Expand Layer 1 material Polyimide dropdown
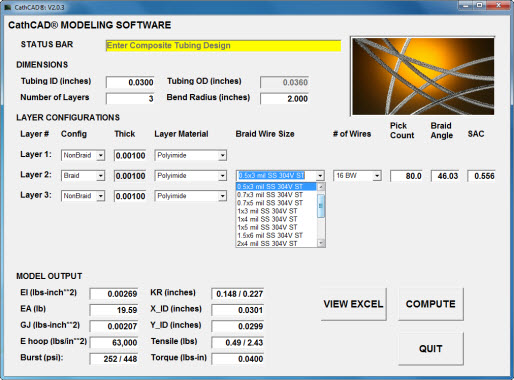Viewport: 514px width, 380px height. [x=222, y=155]
